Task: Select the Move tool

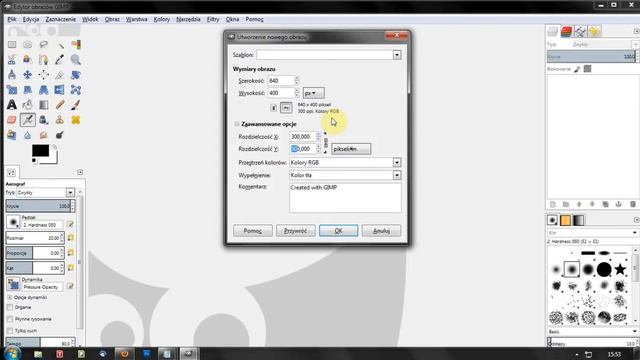Action: tap(27, 75)
